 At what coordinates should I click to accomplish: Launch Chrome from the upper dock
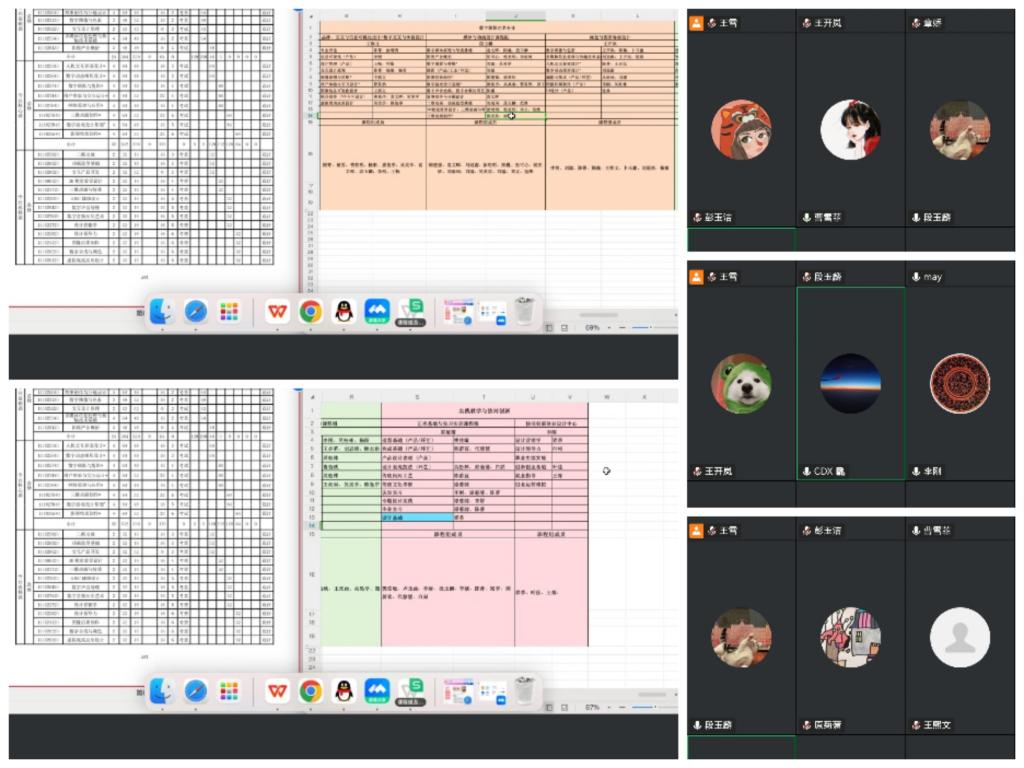tap(310, 312)
